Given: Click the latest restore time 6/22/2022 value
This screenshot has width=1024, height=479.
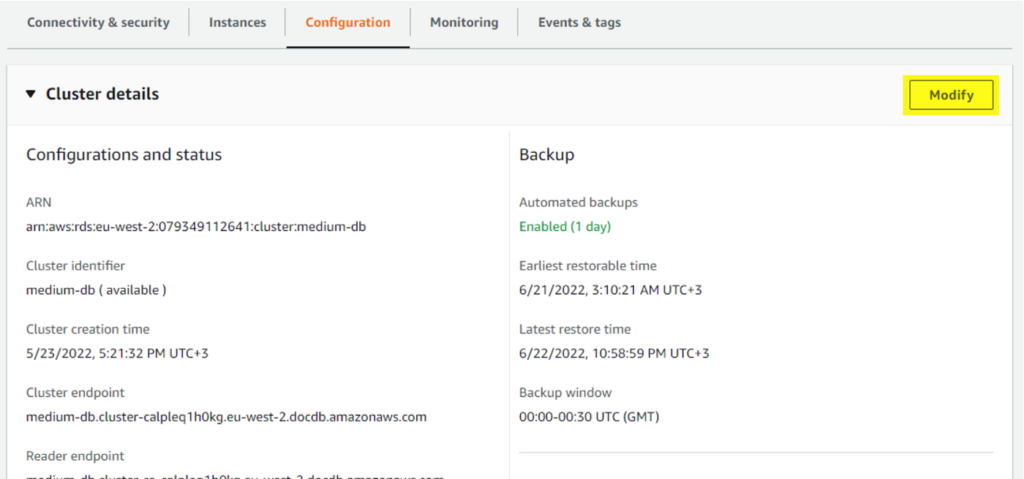Looking at the screenshot, I should (x=614, y=354).
